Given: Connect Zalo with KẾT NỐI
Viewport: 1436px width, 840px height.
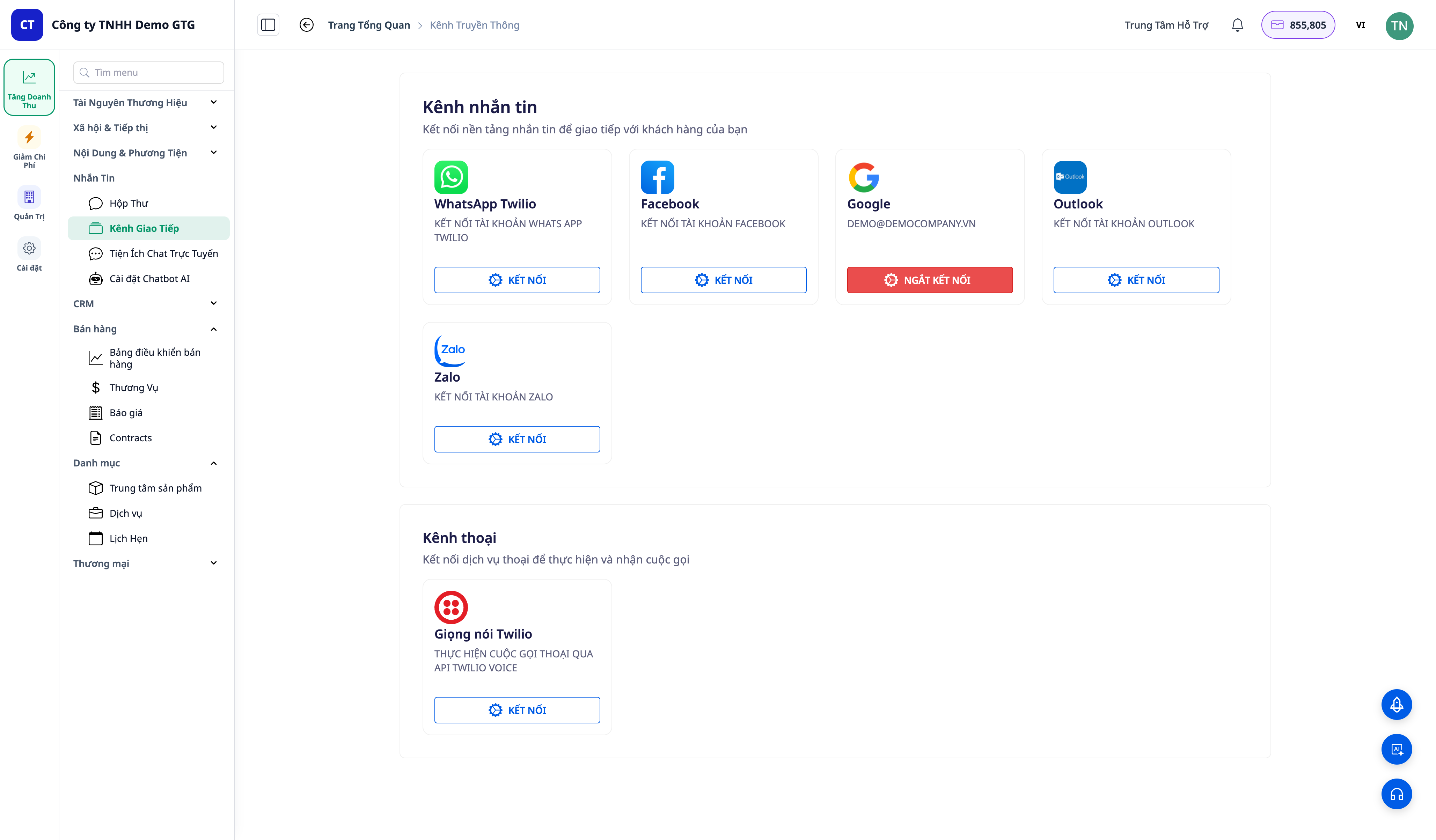Looking at the screenshot, I should (x=517, y=439).
